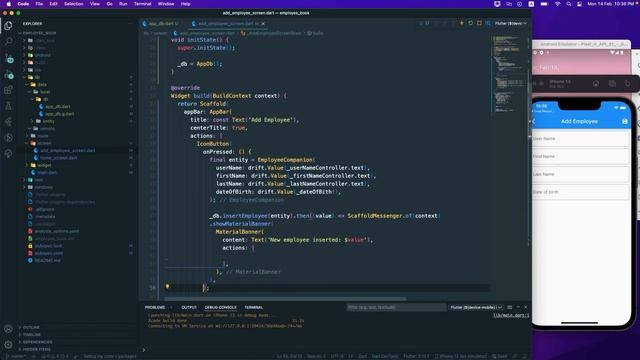Image resolution: width=640 pixels, height=360 pixels.
Task: Open the File menu
Action: pyautogui.click(x=39, y=4)
